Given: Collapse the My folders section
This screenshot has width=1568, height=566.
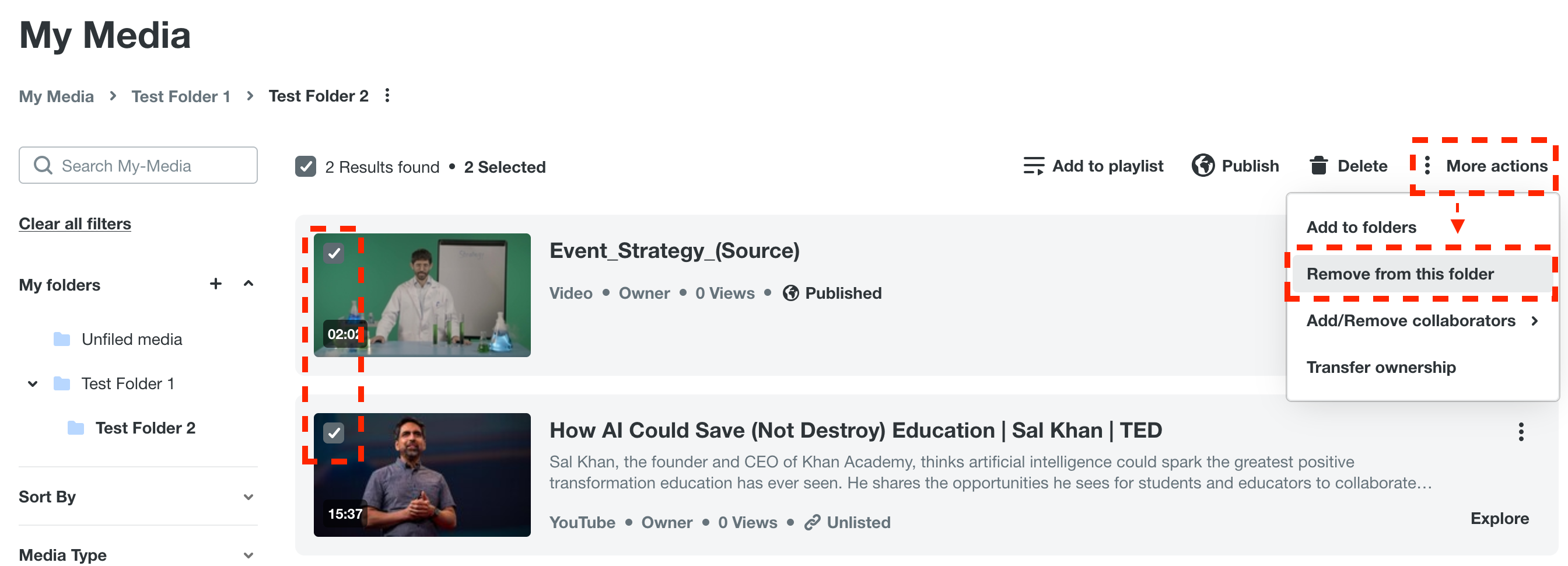Looking at the screenshot, I should point(249,284).
